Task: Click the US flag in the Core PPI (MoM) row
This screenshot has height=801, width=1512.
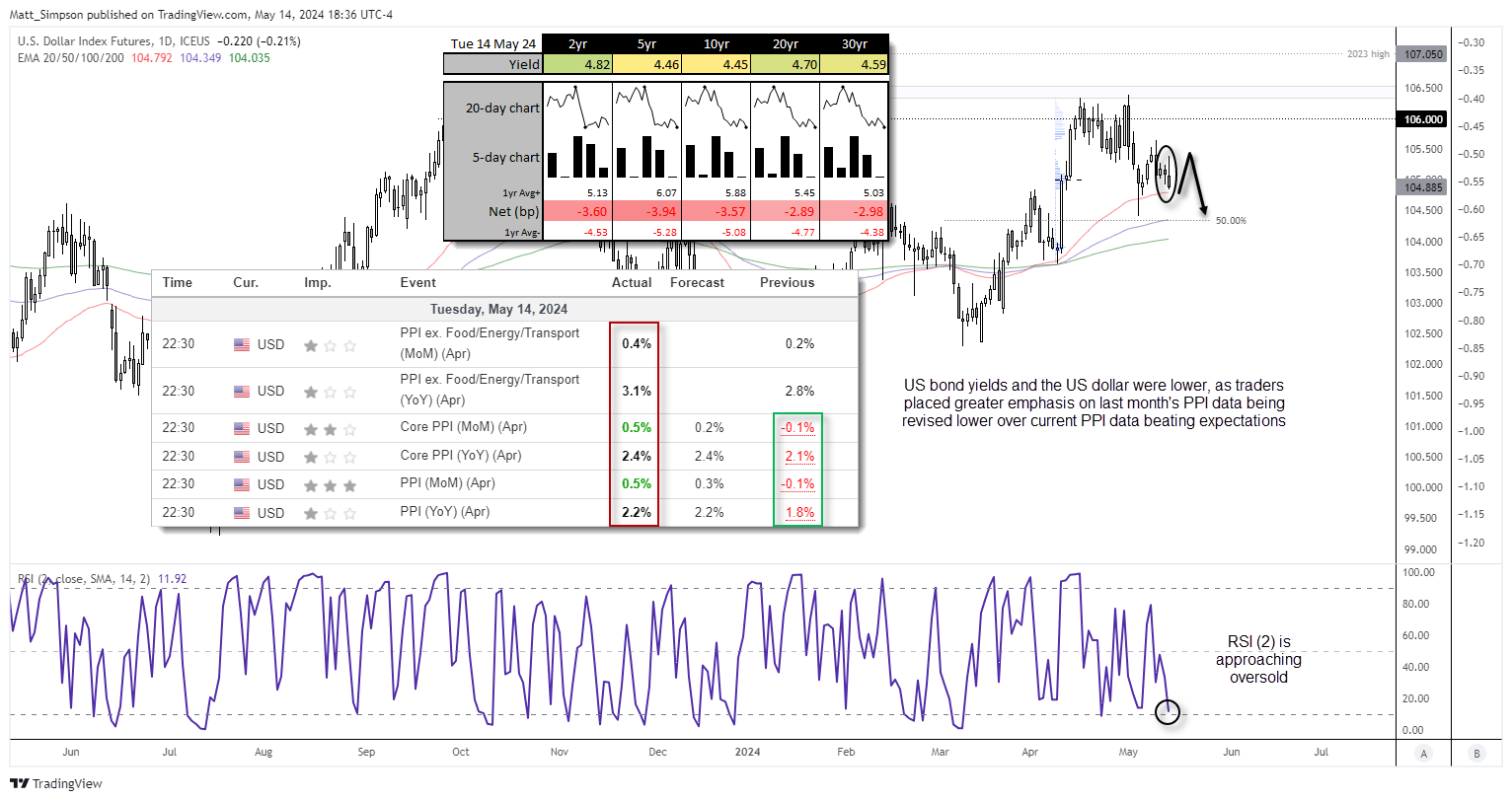Action: pyautogui.click(x=242, y=428)
